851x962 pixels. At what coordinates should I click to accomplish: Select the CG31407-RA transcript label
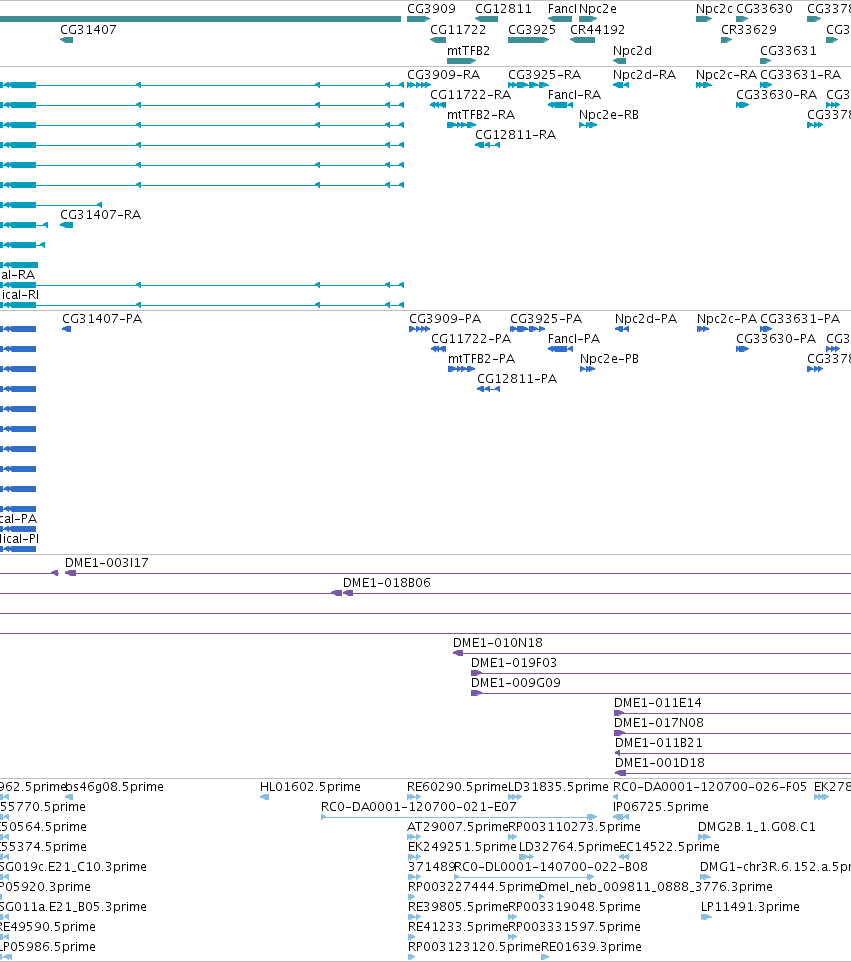101,215
